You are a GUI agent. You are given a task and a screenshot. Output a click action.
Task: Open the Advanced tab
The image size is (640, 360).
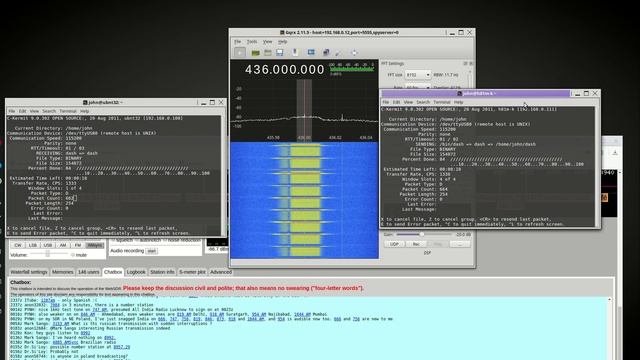221,272
